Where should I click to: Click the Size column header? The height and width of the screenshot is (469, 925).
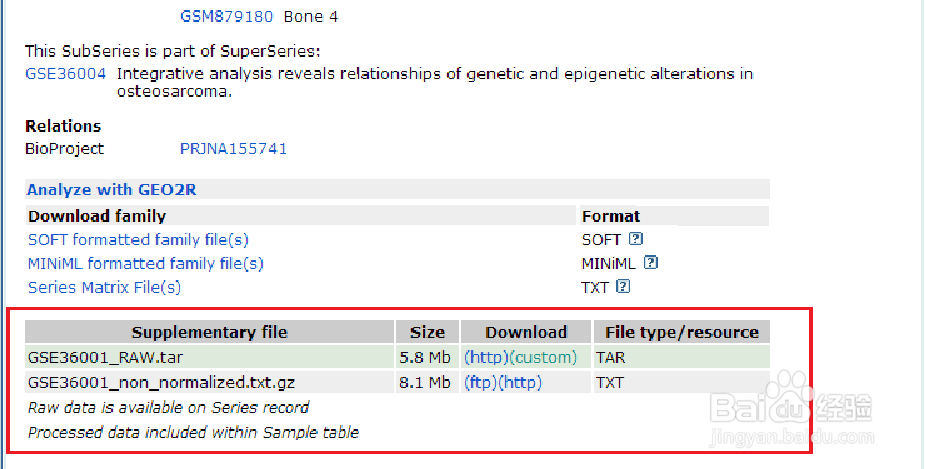(427, 333)
